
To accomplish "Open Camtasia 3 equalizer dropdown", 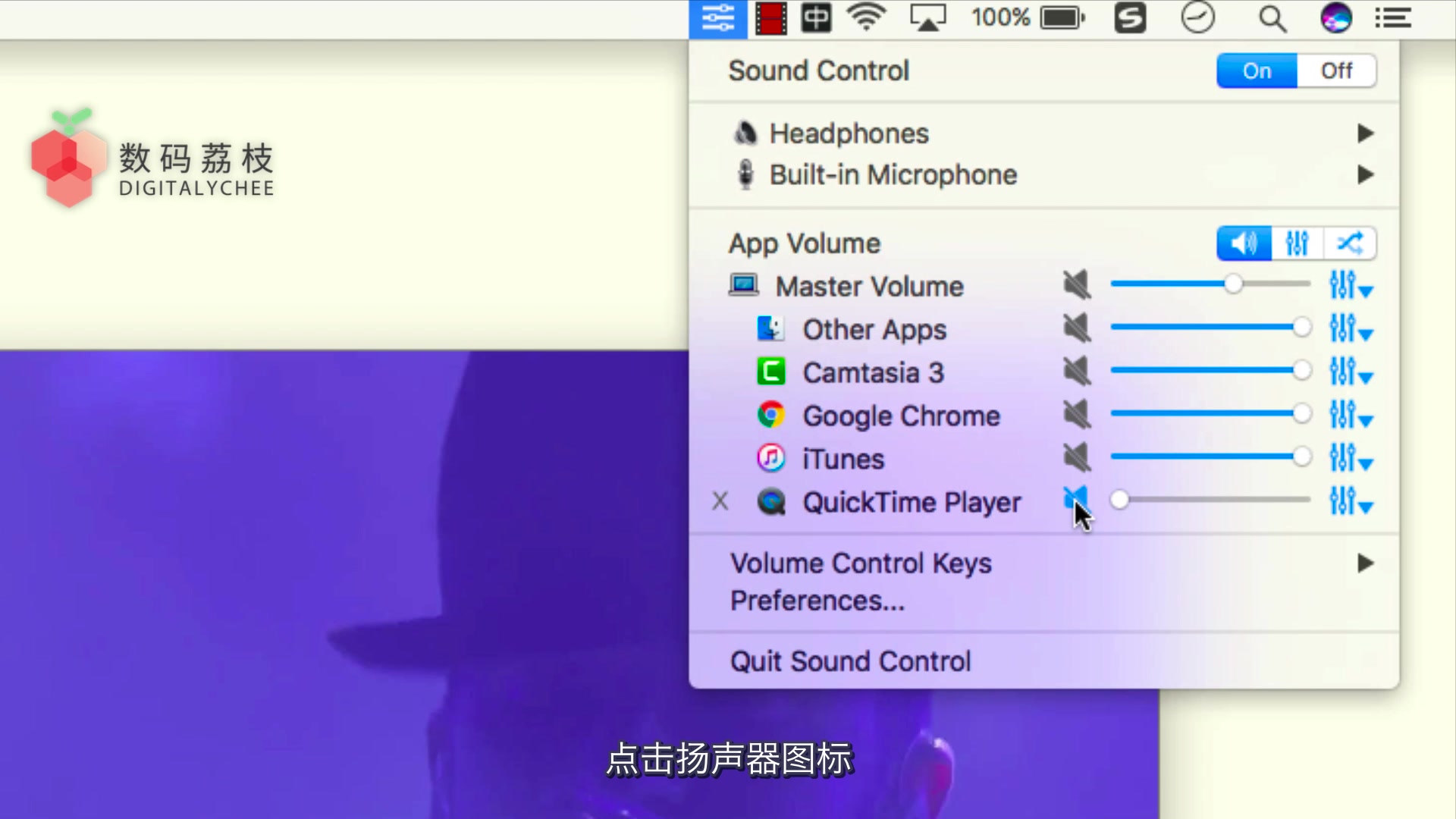I will pyautogui.click(x=1351, y=372).
